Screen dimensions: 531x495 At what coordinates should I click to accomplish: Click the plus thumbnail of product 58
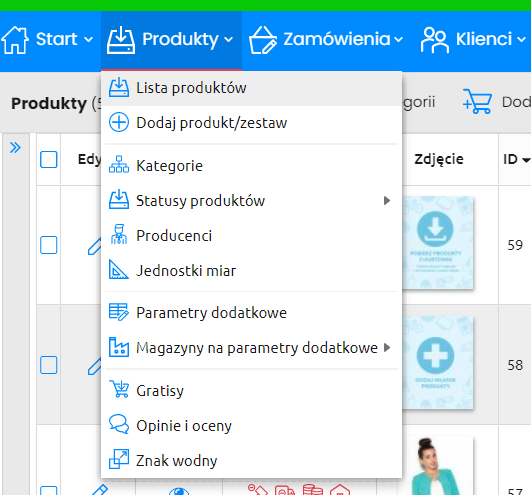pyautogui.click(x=438, y=362)
